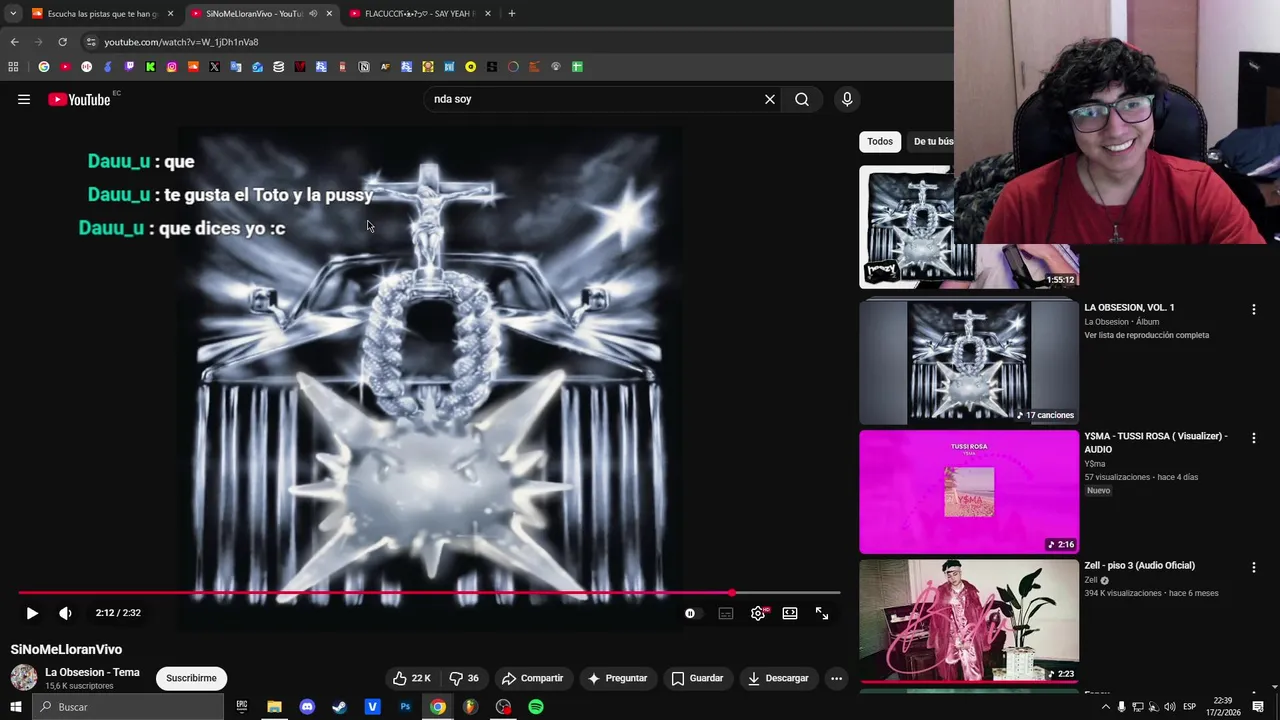
Task: Clear the search text with the X
Action: click(x=770, y=99)
